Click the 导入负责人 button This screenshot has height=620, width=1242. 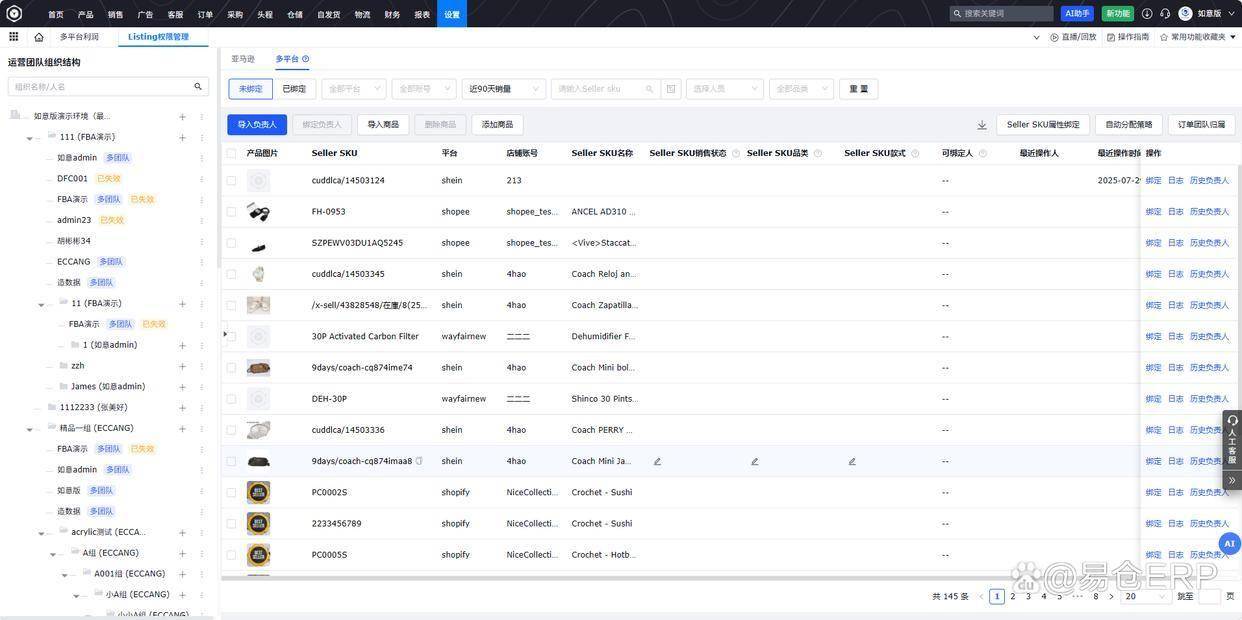click(257, 125)
